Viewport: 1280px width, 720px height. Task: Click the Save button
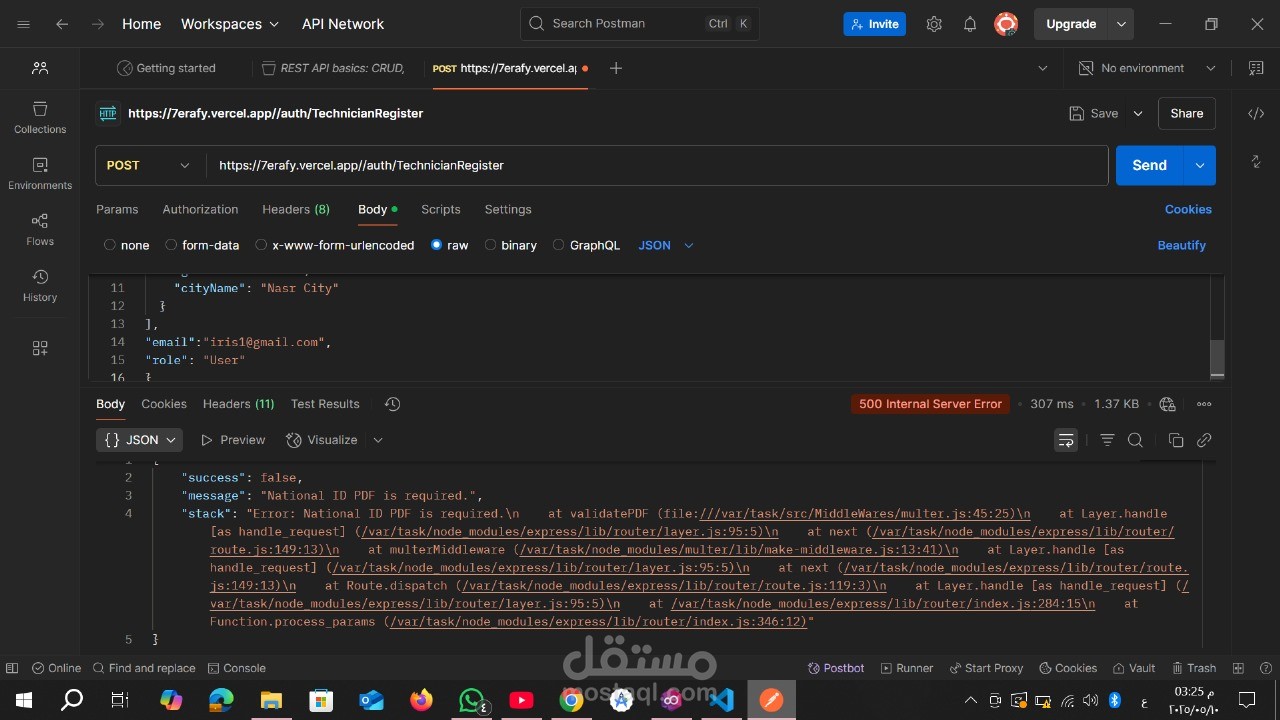click(1094, 113)
